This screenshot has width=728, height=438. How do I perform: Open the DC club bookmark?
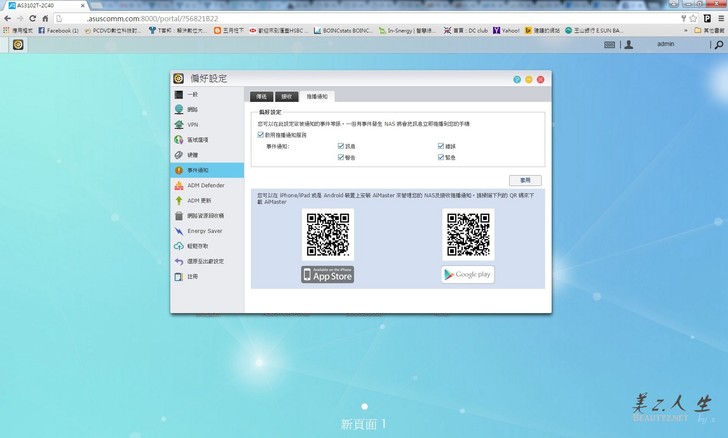pyautogui.click(x=466, y=31)
